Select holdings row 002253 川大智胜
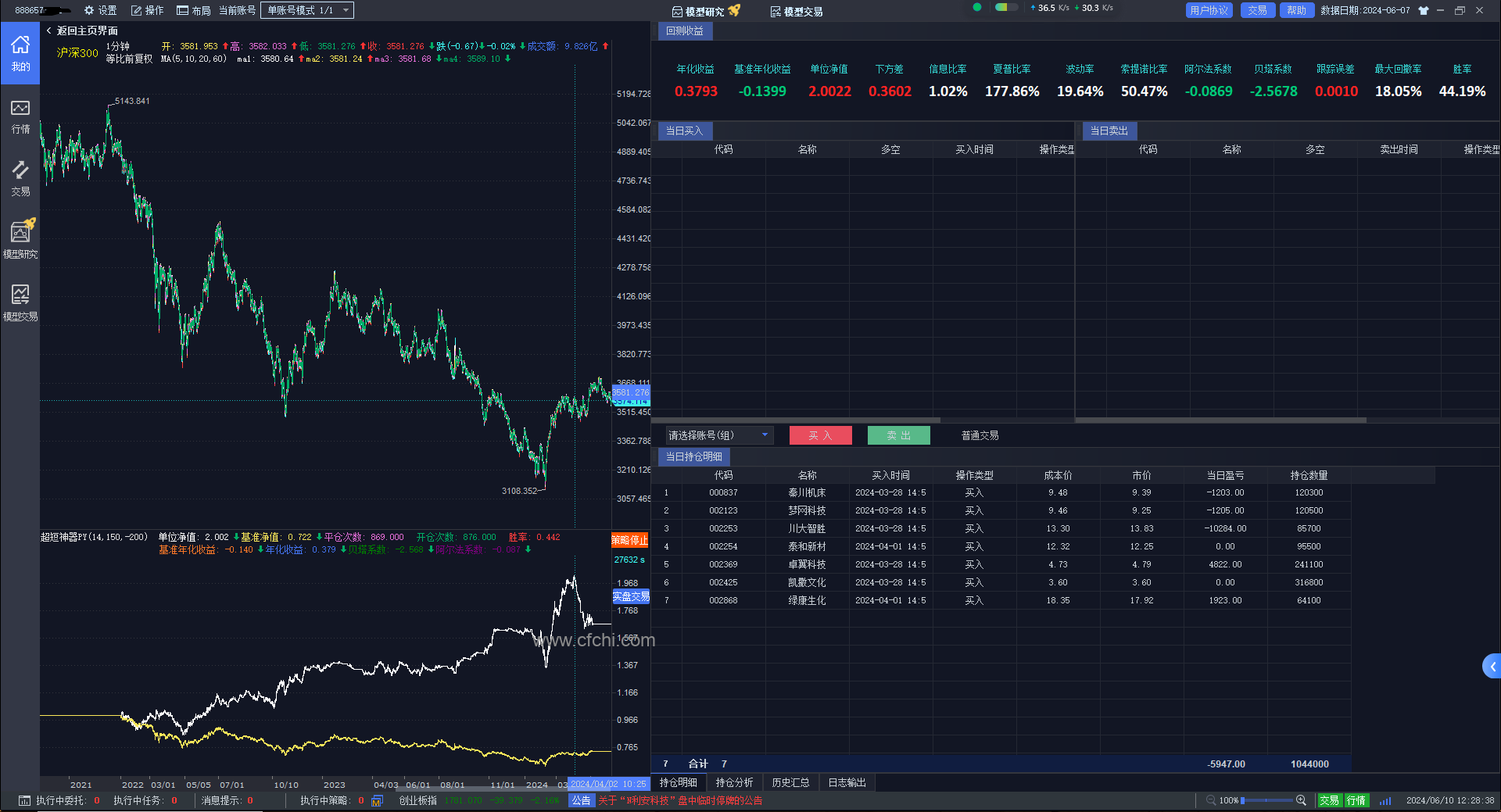This screenshot has width=1501, height=812. [x=1001, y=528]
